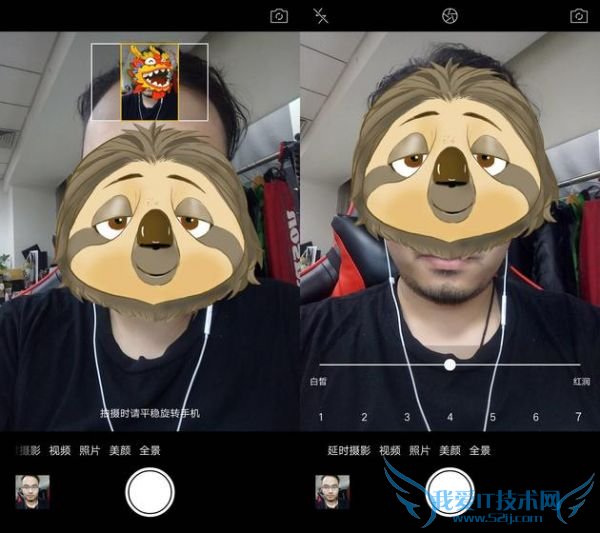Choose beauty level 6
This screenshot has height=533, width=600.
point(536,417)
